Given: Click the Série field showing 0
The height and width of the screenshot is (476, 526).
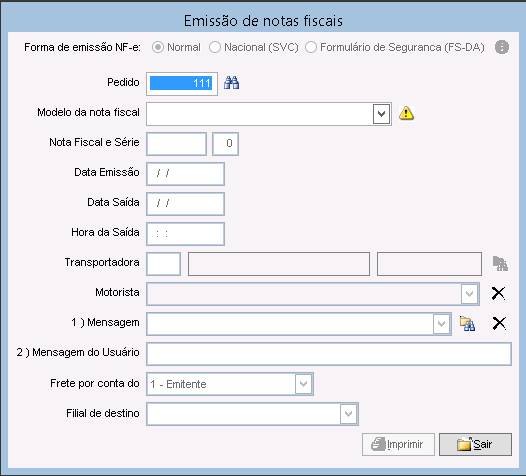Looking at the screenshot, I should (x=225, y=144).
